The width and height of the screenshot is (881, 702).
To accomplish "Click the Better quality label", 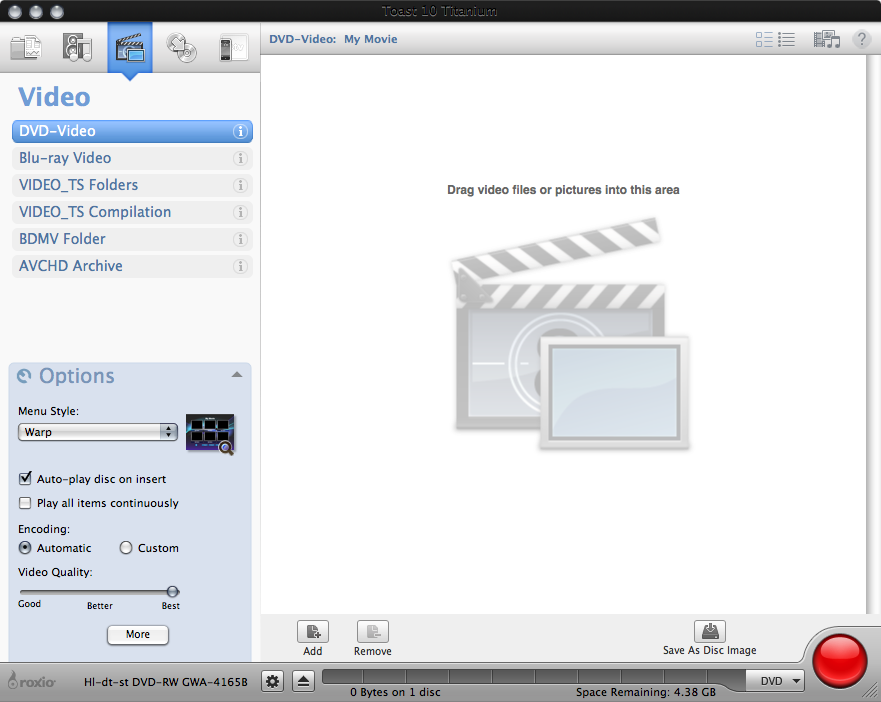I will (x=99, y=606).
